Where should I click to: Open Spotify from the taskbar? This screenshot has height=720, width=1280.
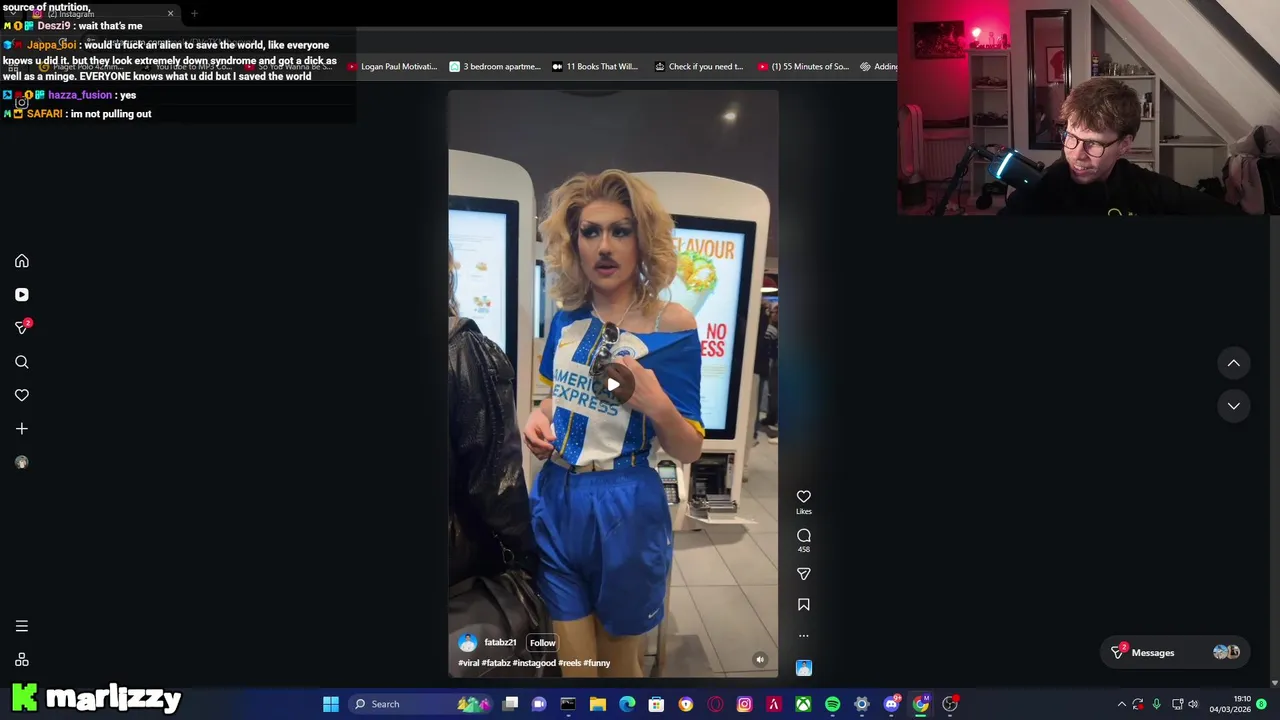832,704
